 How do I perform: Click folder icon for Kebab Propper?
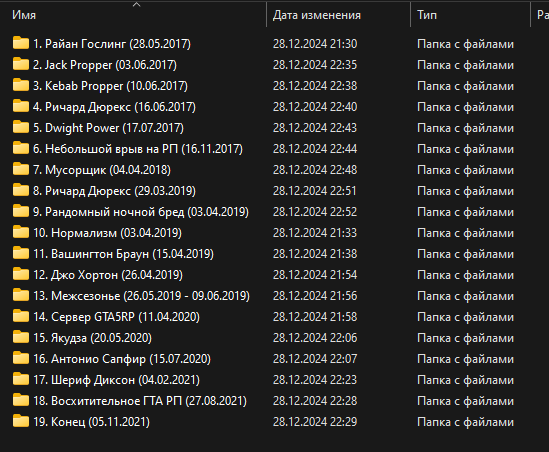[x=21, y=85]
